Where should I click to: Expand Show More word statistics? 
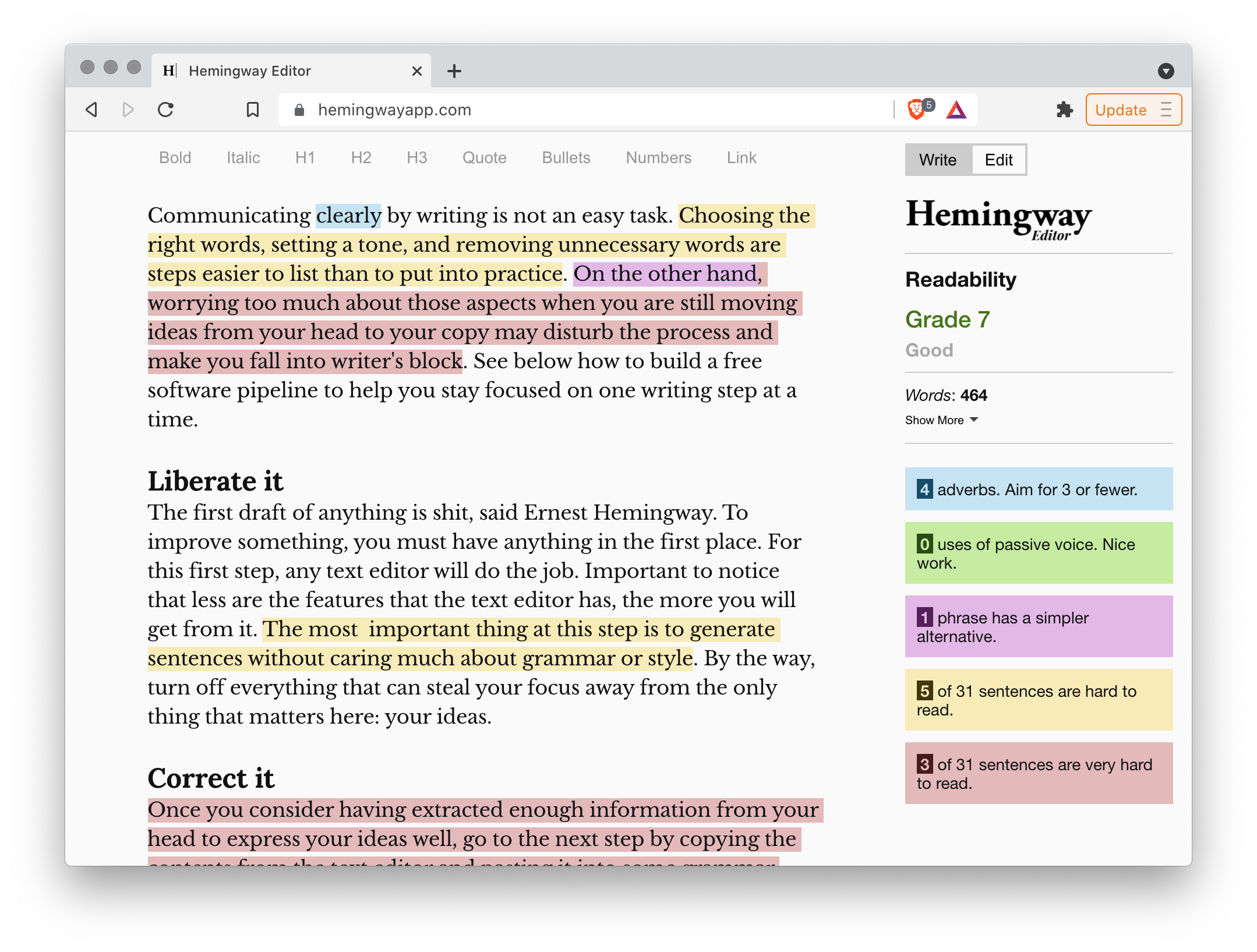click(x=941, y=420)
